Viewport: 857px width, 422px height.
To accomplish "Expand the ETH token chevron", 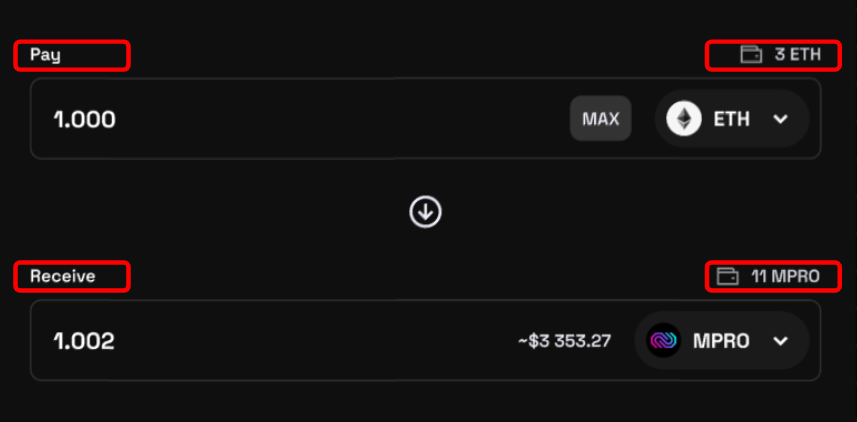I will pos(781,119).
